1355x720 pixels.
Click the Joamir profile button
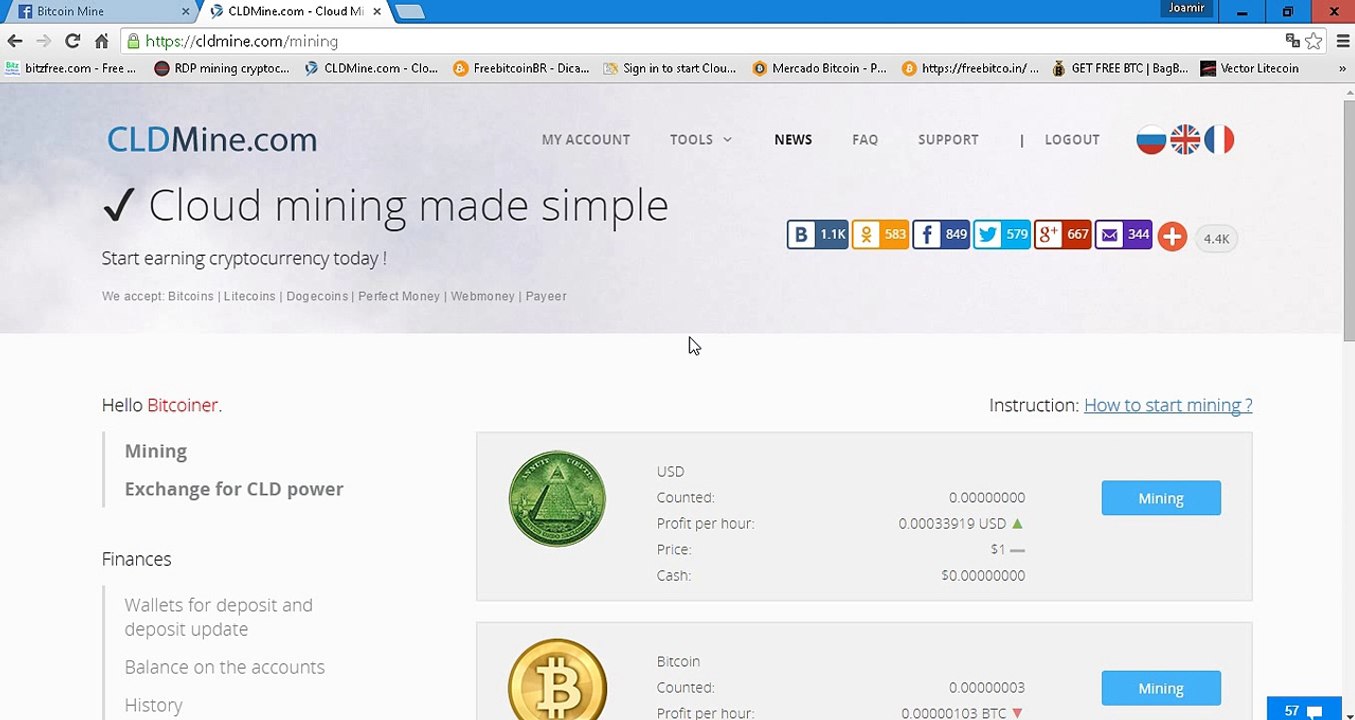point(1188,9)
